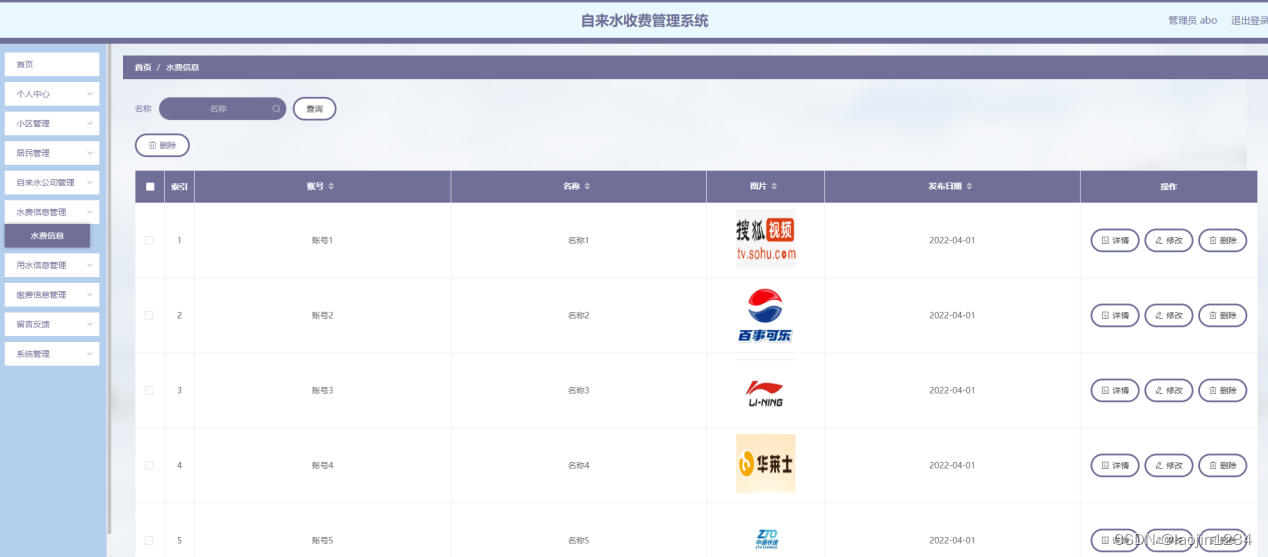
Task: Collapse the 水费信息管理 sidebar menu
Action: pyautogui.click(x=52, y=212)
